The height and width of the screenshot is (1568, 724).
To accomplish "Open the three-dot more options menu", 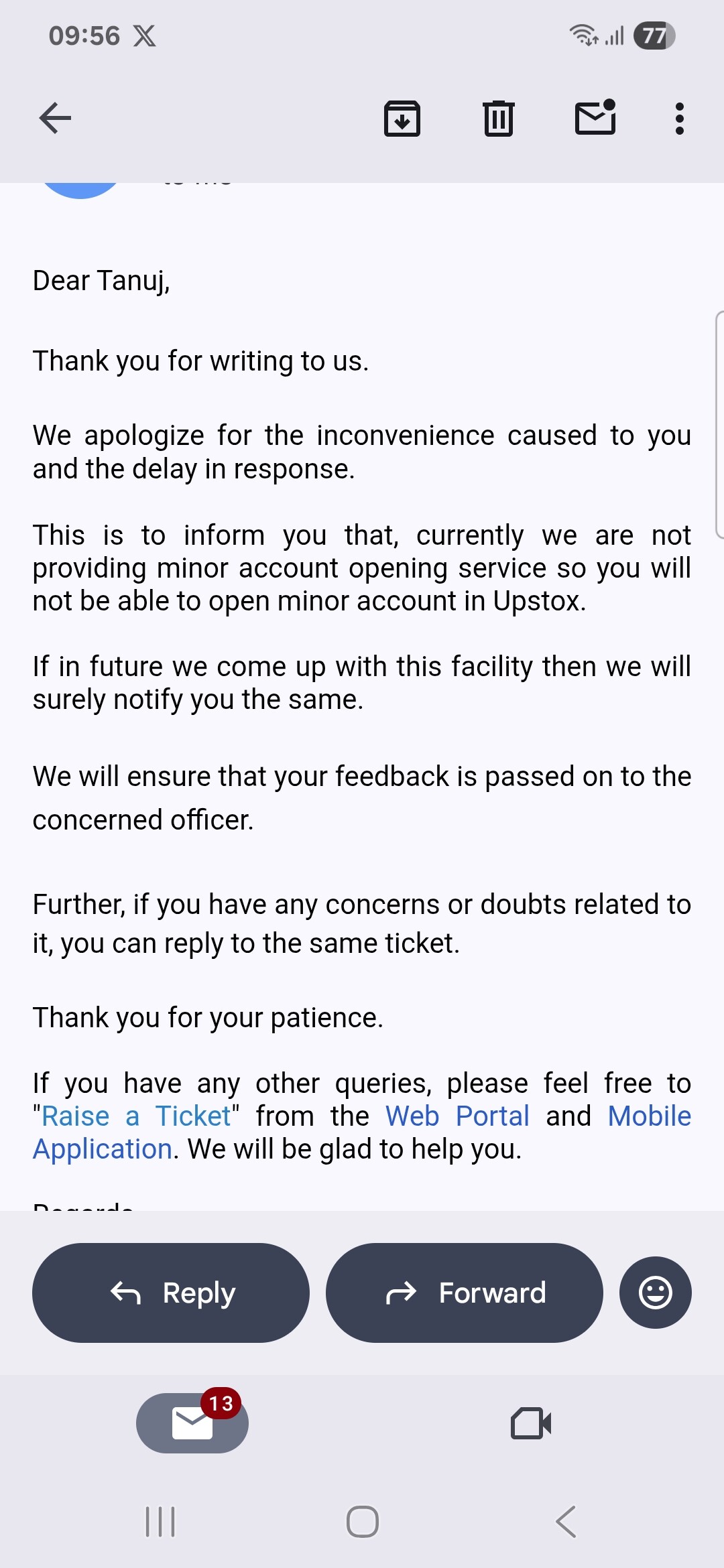I will click(679, 119).
